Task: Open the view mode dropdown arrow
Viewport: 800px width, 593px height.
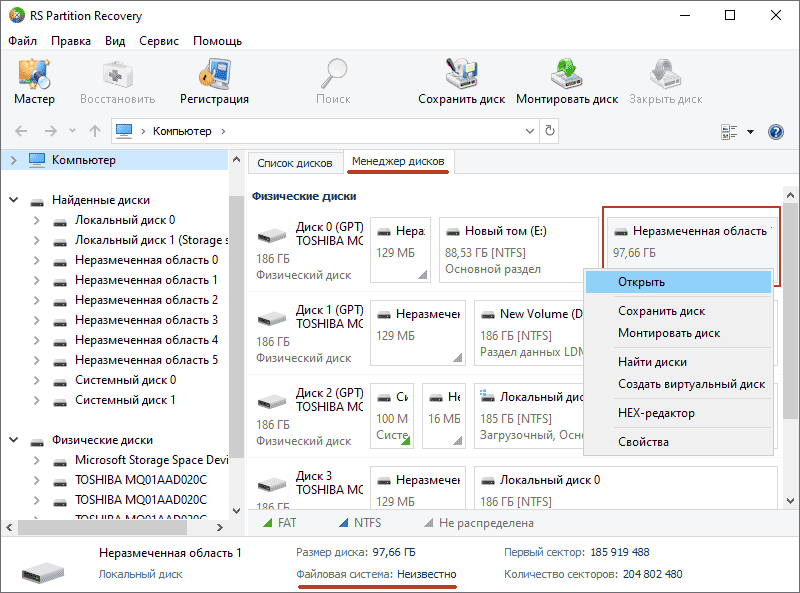Action: 750,132
